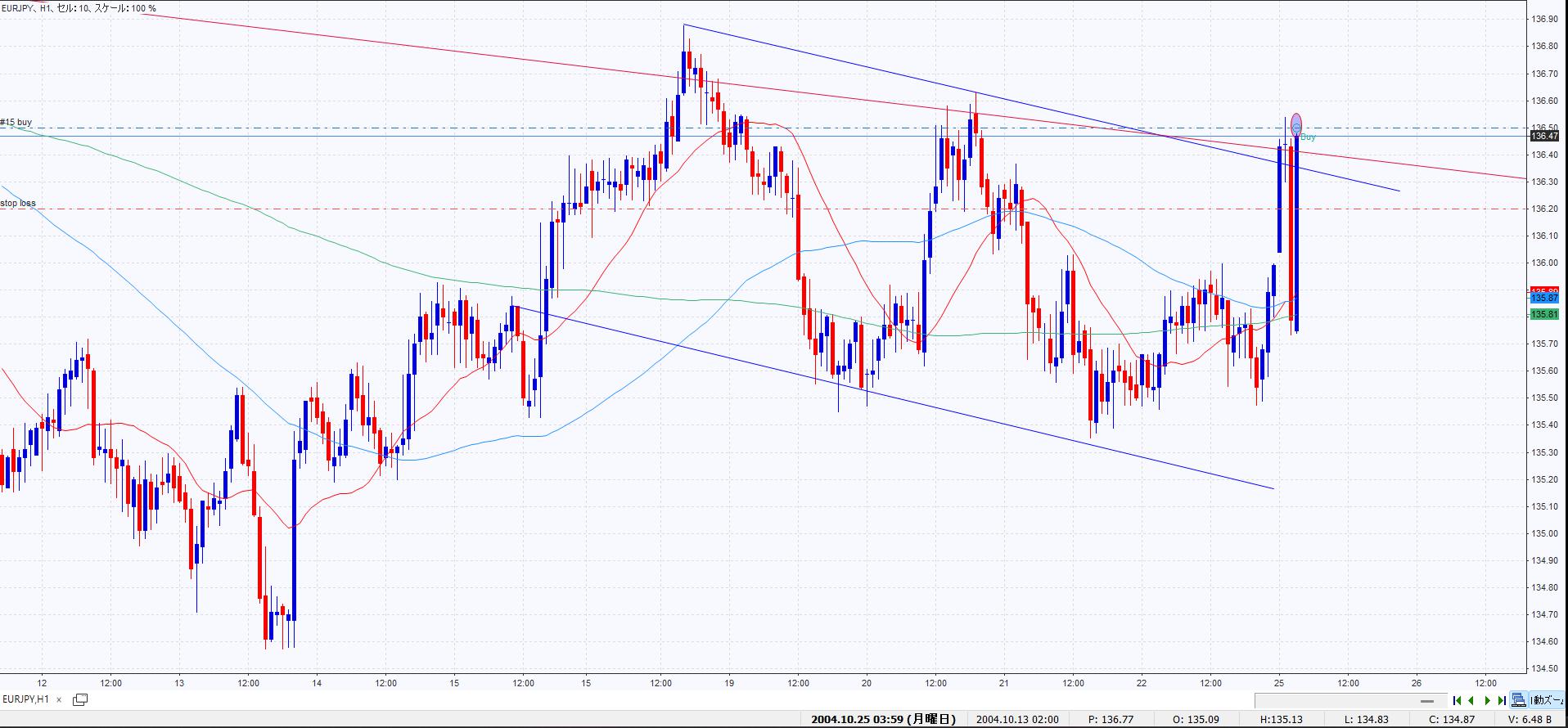This screenshot has width=1568, height=728.
Task: Click the green 135.81 moving average tag
Action: pyautogui.click(x=1544, y=314)
